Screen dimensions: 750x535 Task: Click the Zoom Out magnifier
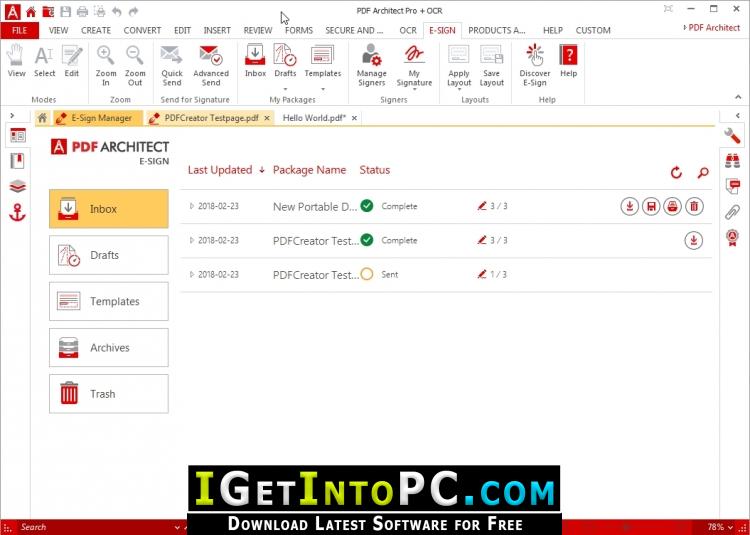click(135, 66)
